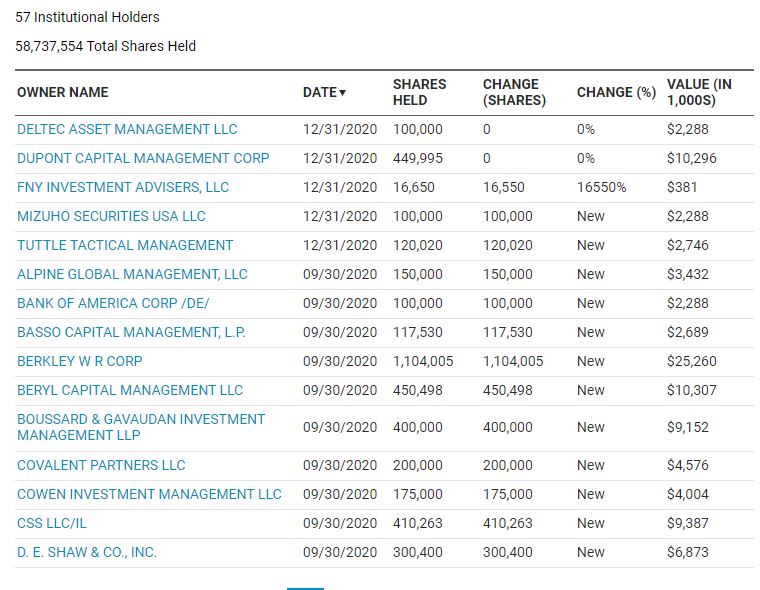
Task: Click 120,020 shares held in TUTTLE row
Action: point(417,245)
